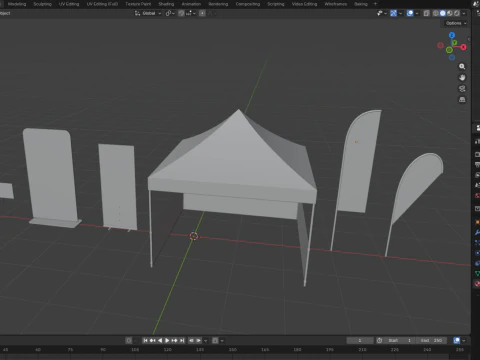
Task: Click the End frame field
Action: point(431,340)
